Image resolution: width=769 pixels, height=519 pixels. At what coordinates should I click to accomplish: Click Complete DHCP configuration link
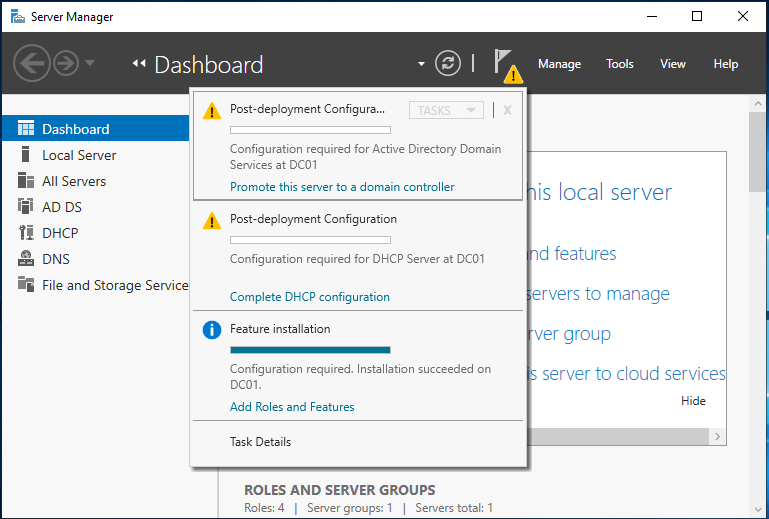[309, 297]
